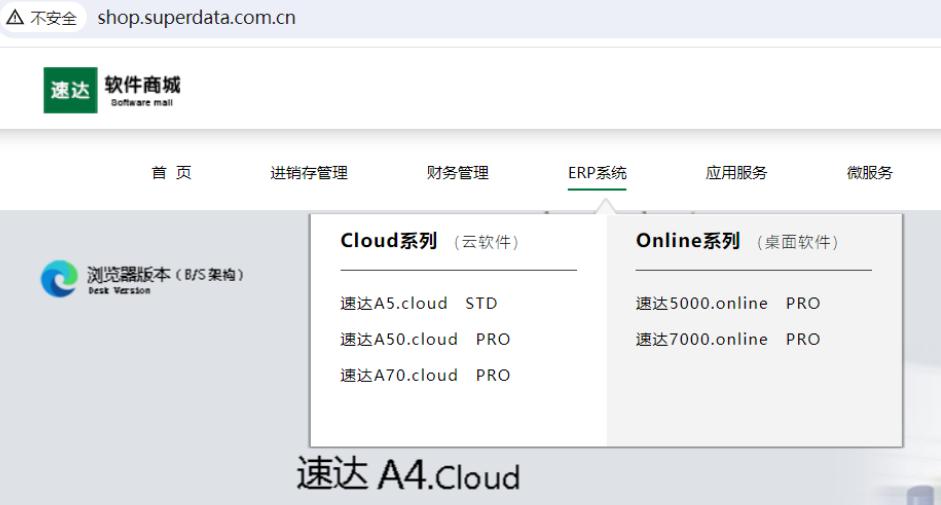Viewport: 941px width, 505px height.
Task: Open 速达A5.cloud STD product link
Action: 419,303
